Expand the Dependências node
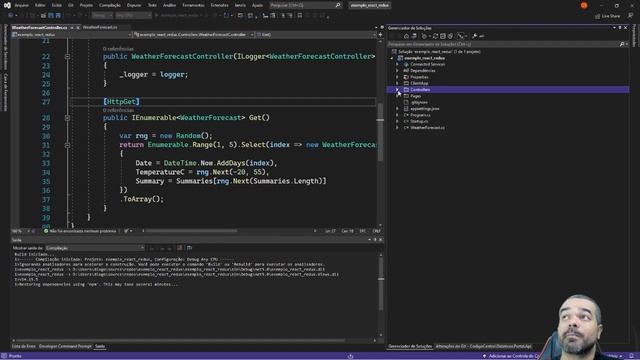Viewport: 640px width, 360px height. coord(397,71)
